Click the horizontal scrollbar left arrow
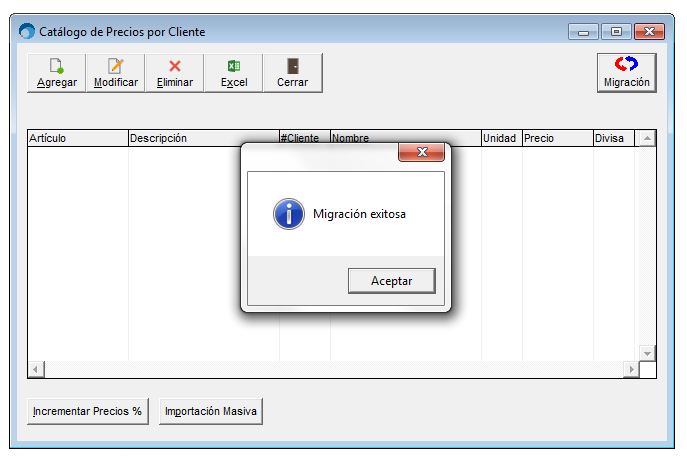Image resolution: width=687 pixels, height=461 pixels. click(x=36, y=369)
